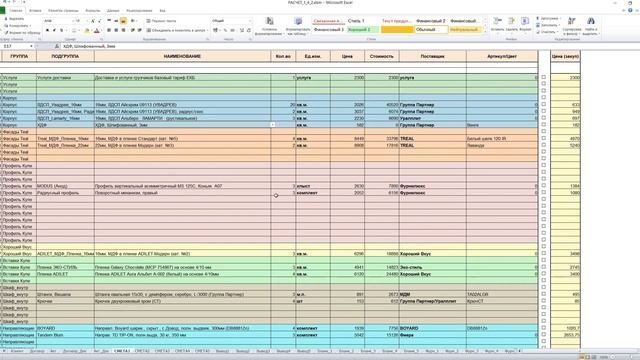Viewport: 640px width, 360px height.
Task: Click Перенос текста (Wrap text) button
Action: coord(161,21)
